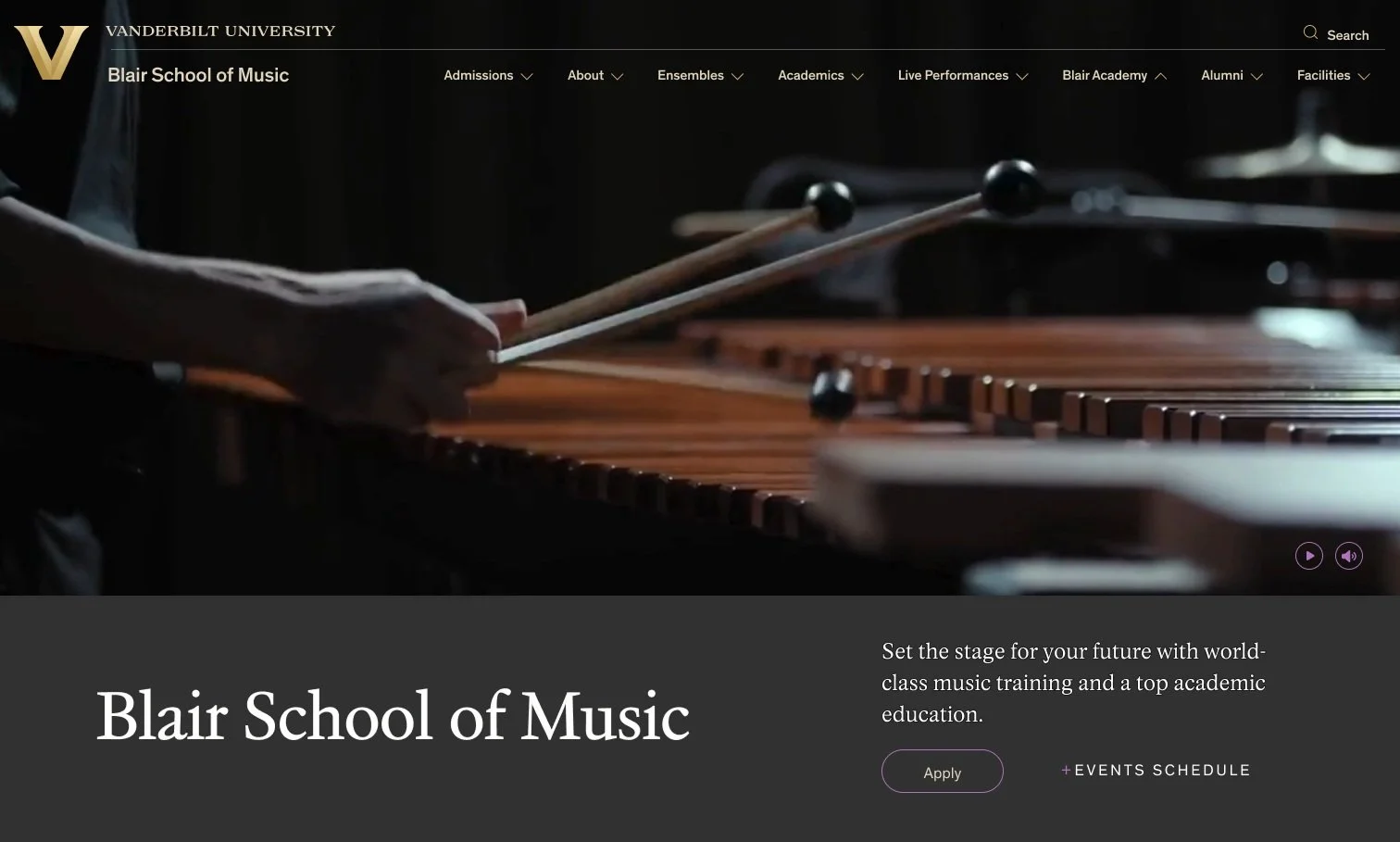
Task: Expand the Admissions menu chevron
Action: 527,77
